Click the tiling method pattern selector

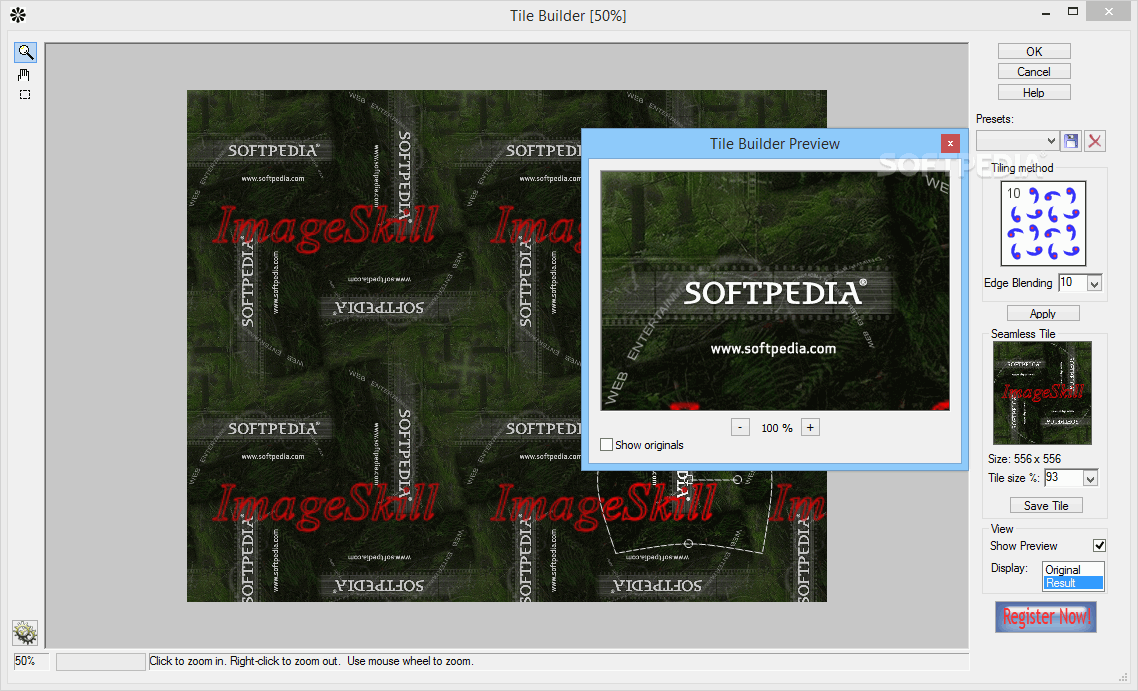[x=1043, y=224]
